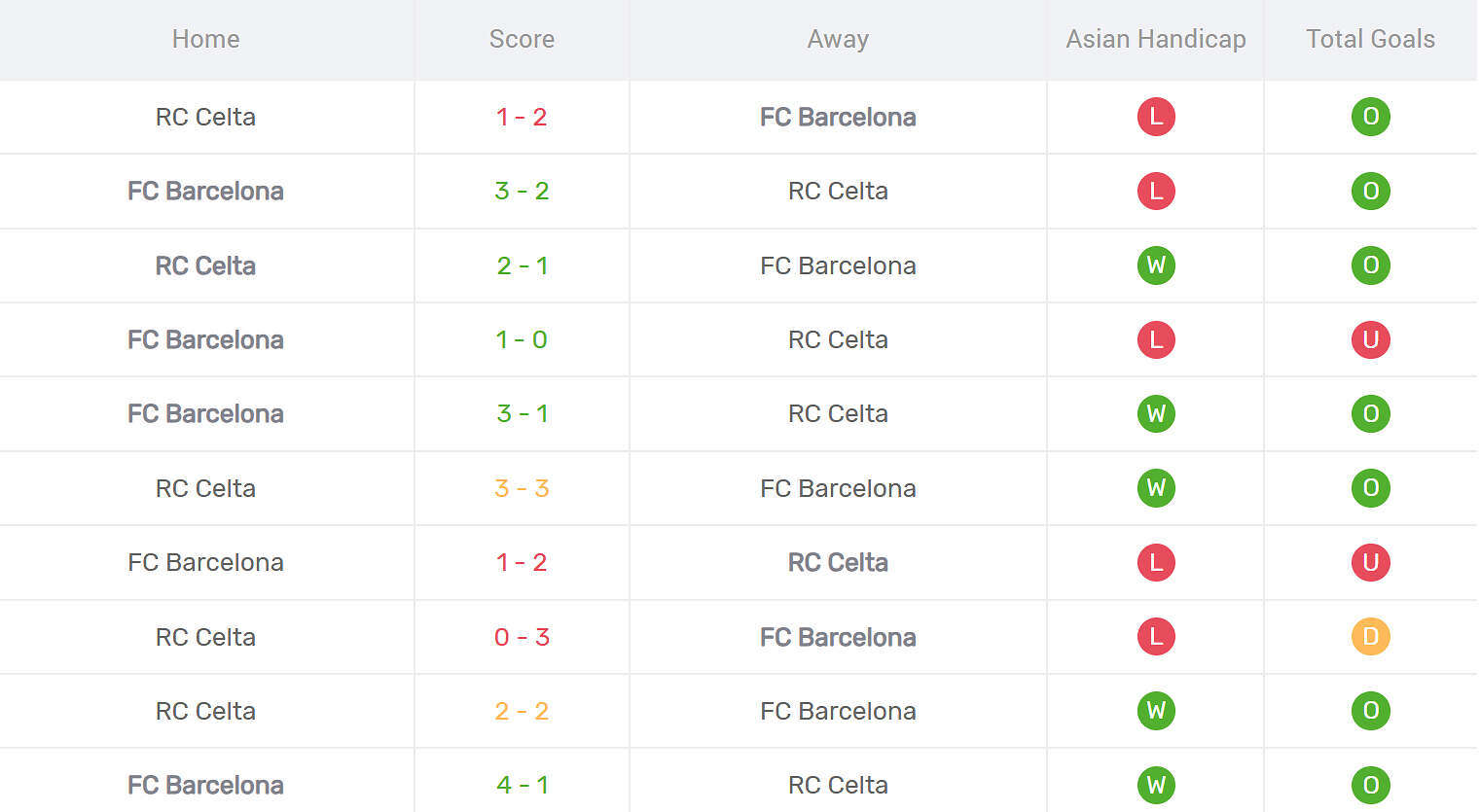This screenshot has height=812, width=1480.
Task: Click the Total Goals O badge for the 2 - 2 match
Action: [x=1370, y=711]
